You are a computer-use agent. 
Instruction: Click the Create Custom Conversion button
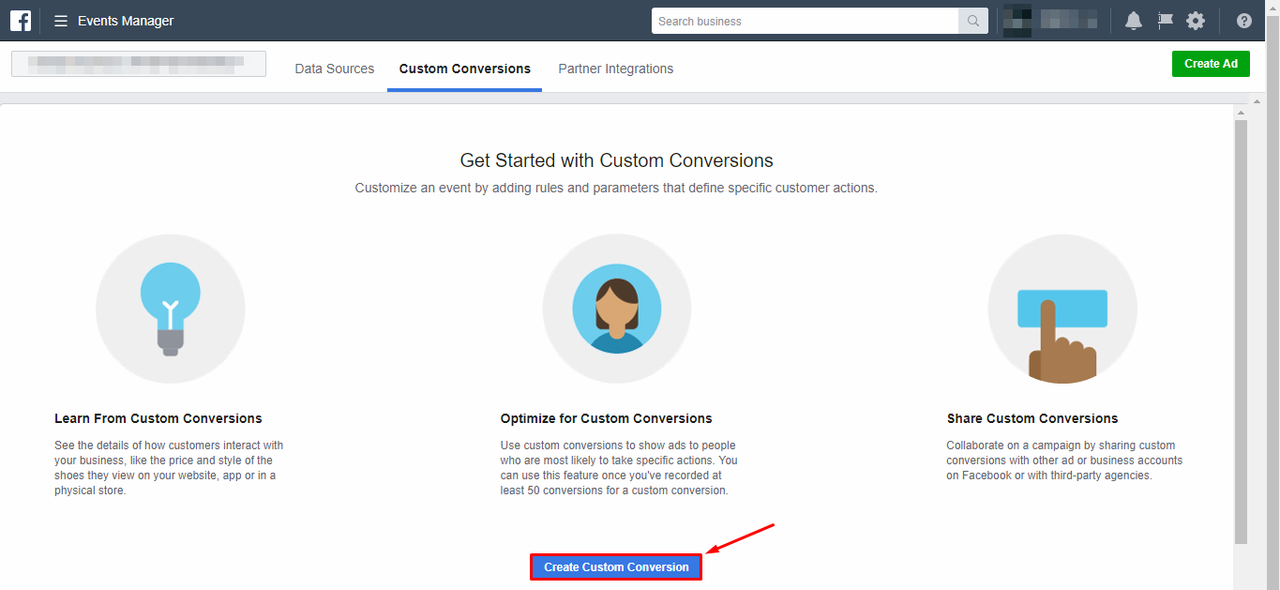pos(616,567)
